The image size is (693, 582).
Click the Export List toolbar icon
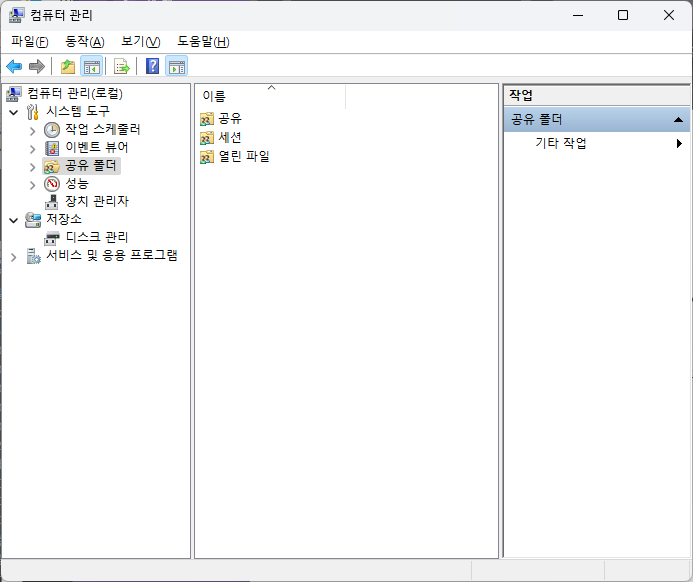click(122, 67)
